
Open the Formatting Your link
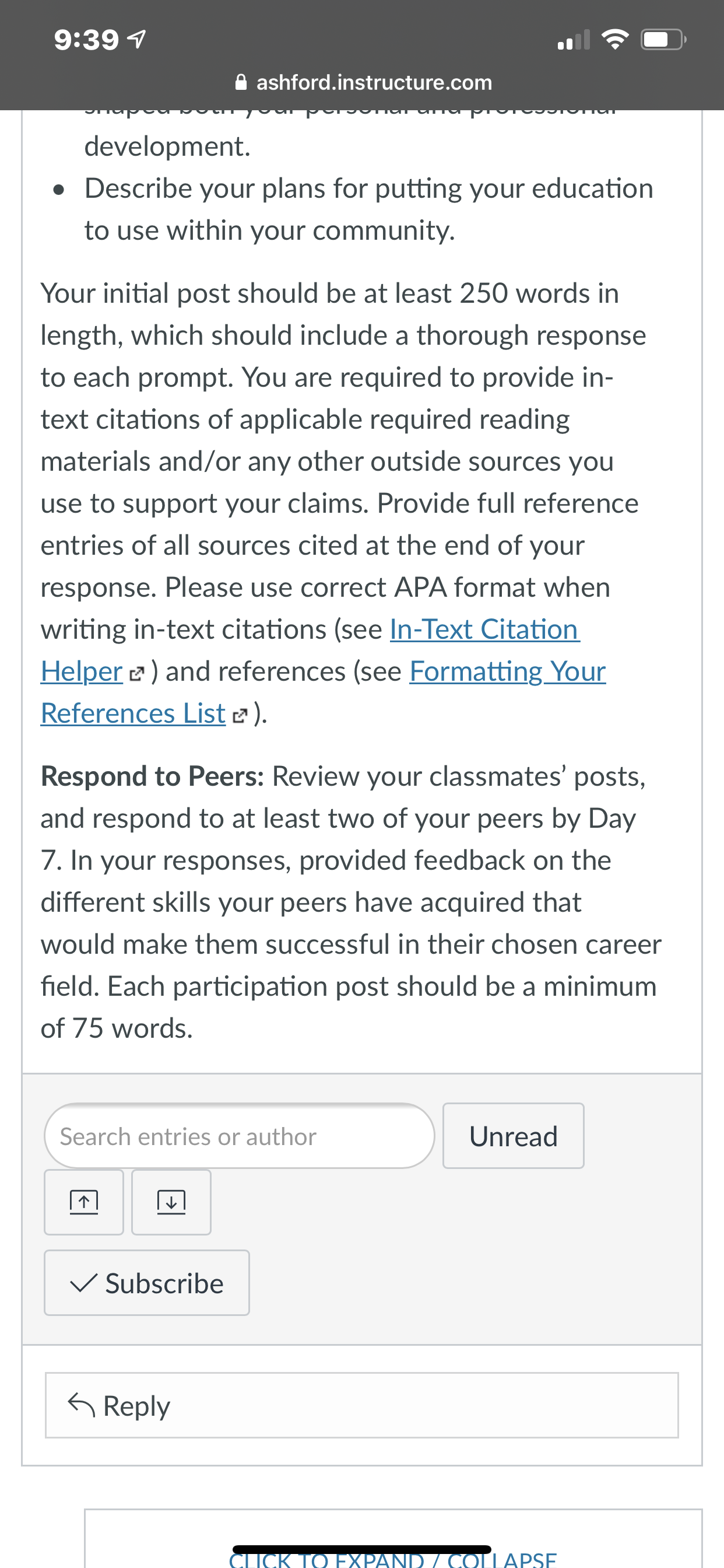pyautogui.click(x=507, y=671)
